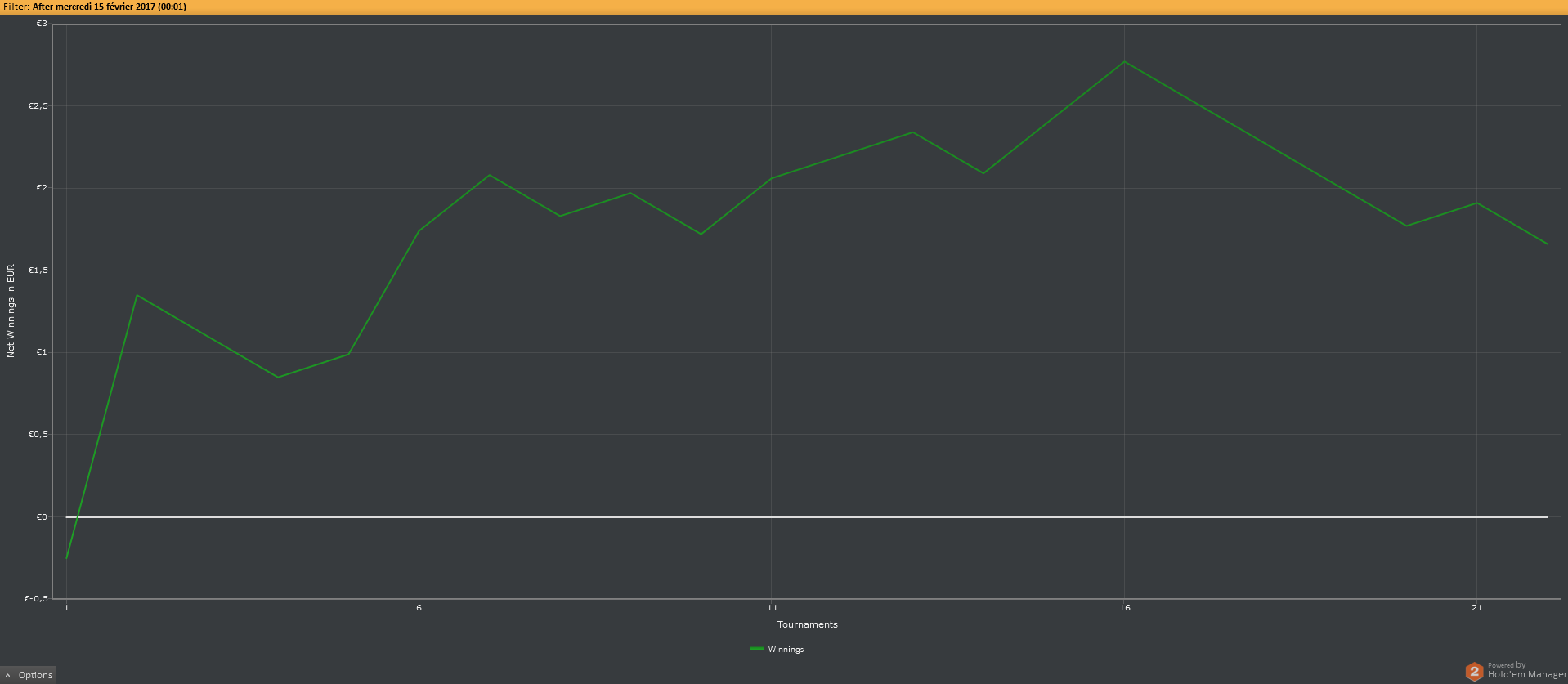This screenshot has width=1568, height=684.
Task: Click the "Tournaments" x-axis title
Action: [807, 624]
